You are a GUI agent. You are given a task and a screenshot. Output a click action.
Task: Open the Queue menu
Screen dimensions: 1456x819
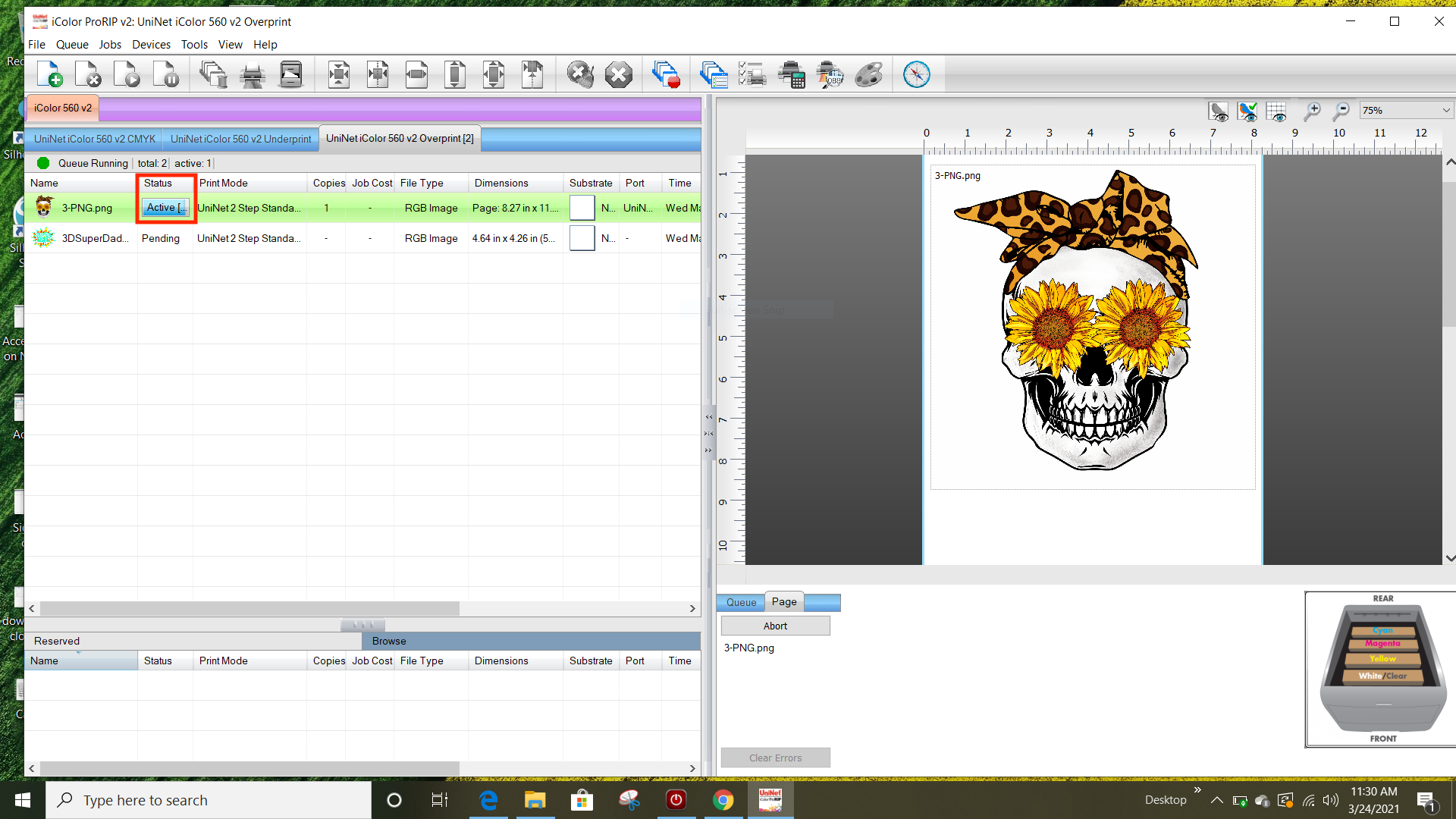click(72, 45)
